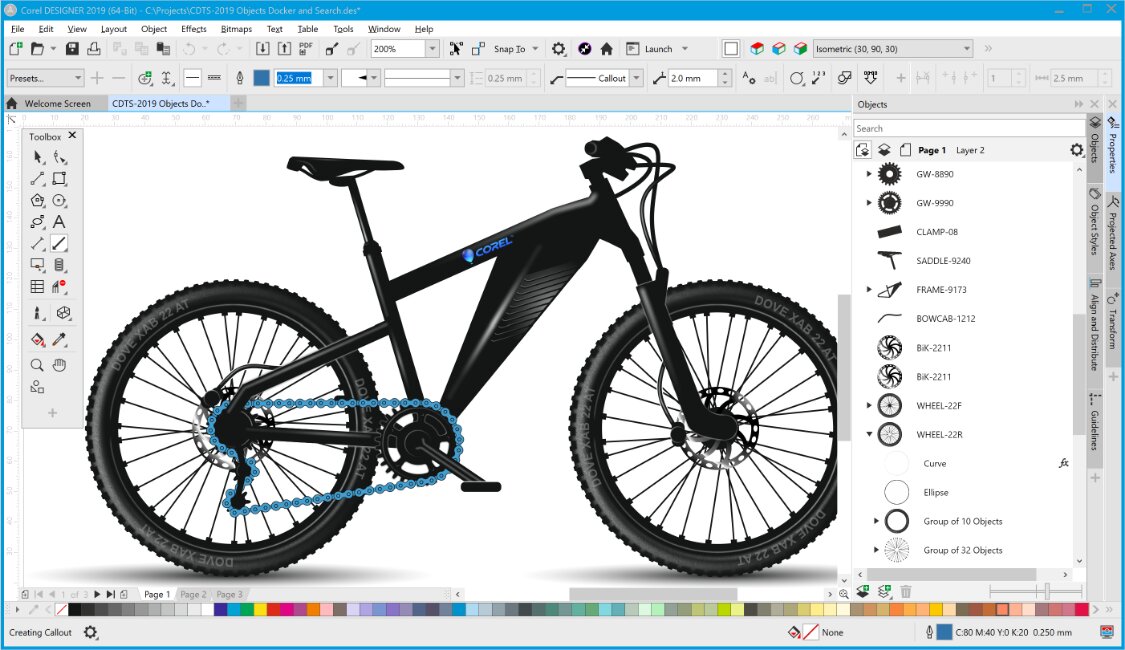Open the Bitmaps menu
This screenshot has width=1125, height=650.
click(236, 29)
